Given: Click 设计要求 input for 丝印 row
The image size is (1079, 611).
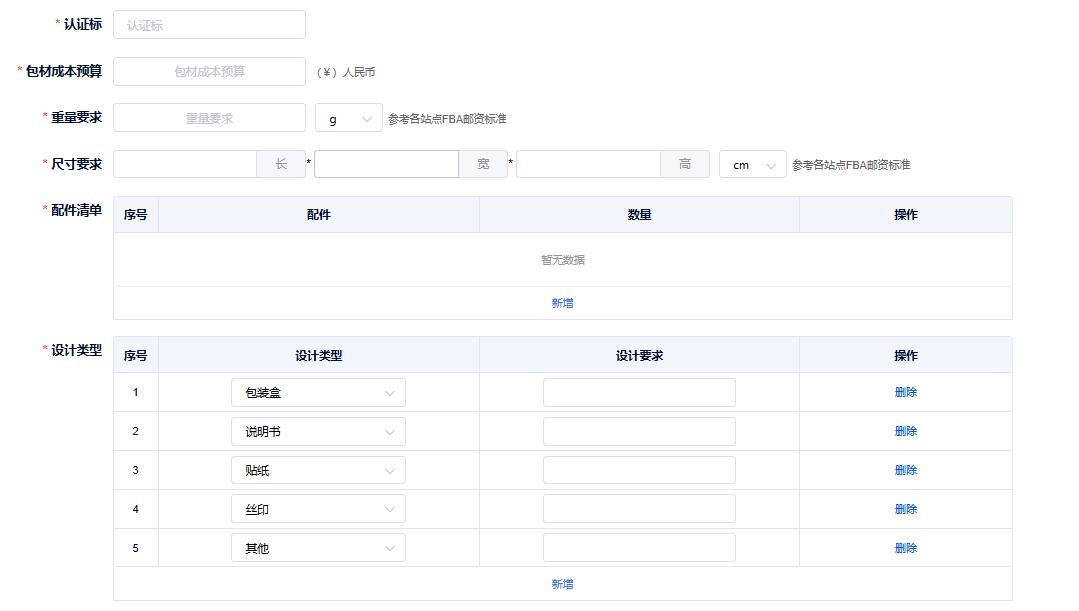Looking at the screenshot, I should [x=639, y=509].
